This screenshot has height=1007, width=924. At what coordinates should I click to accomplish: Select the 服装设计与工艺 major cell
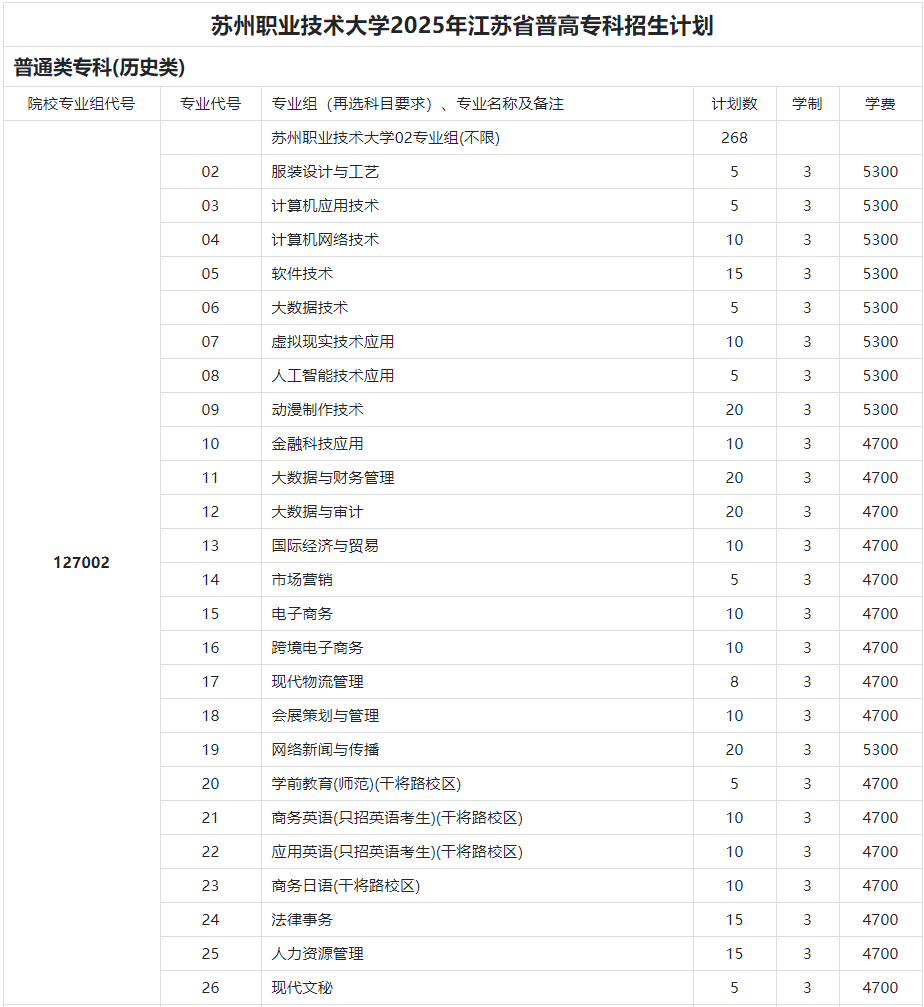pos(325,172)
